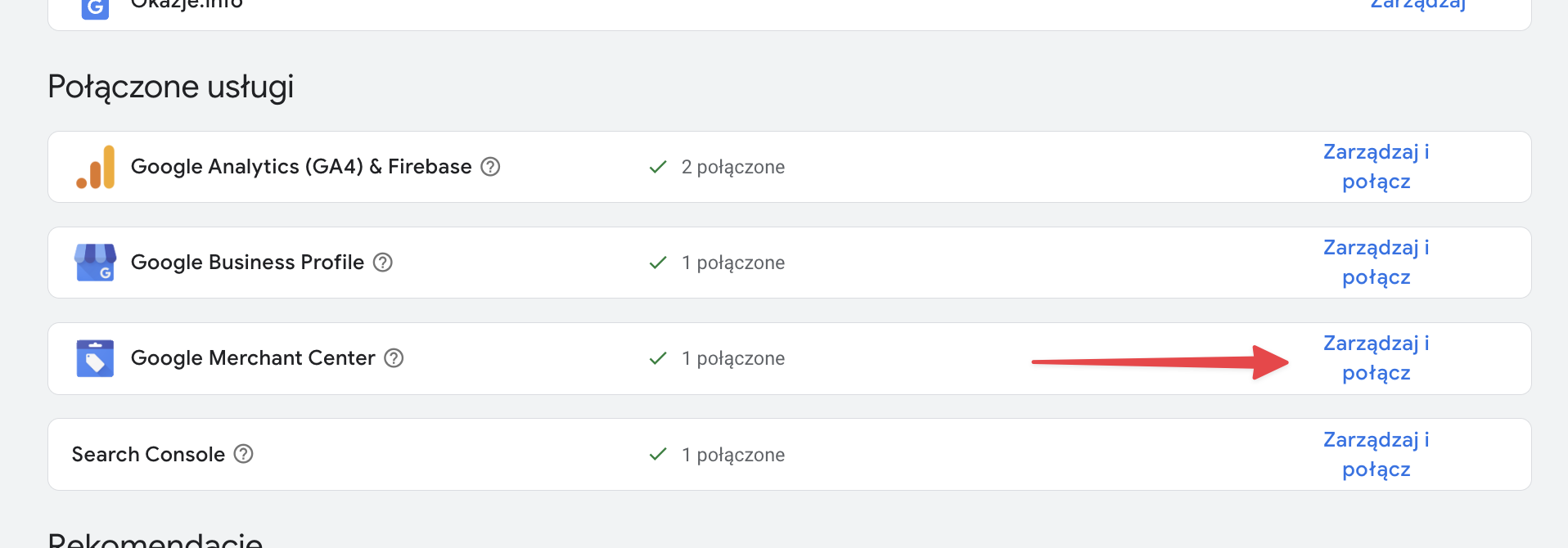Open help icon next to Search Console
Screen dimensions: 1568x548
pyautogui.click(x=243, y=454)
